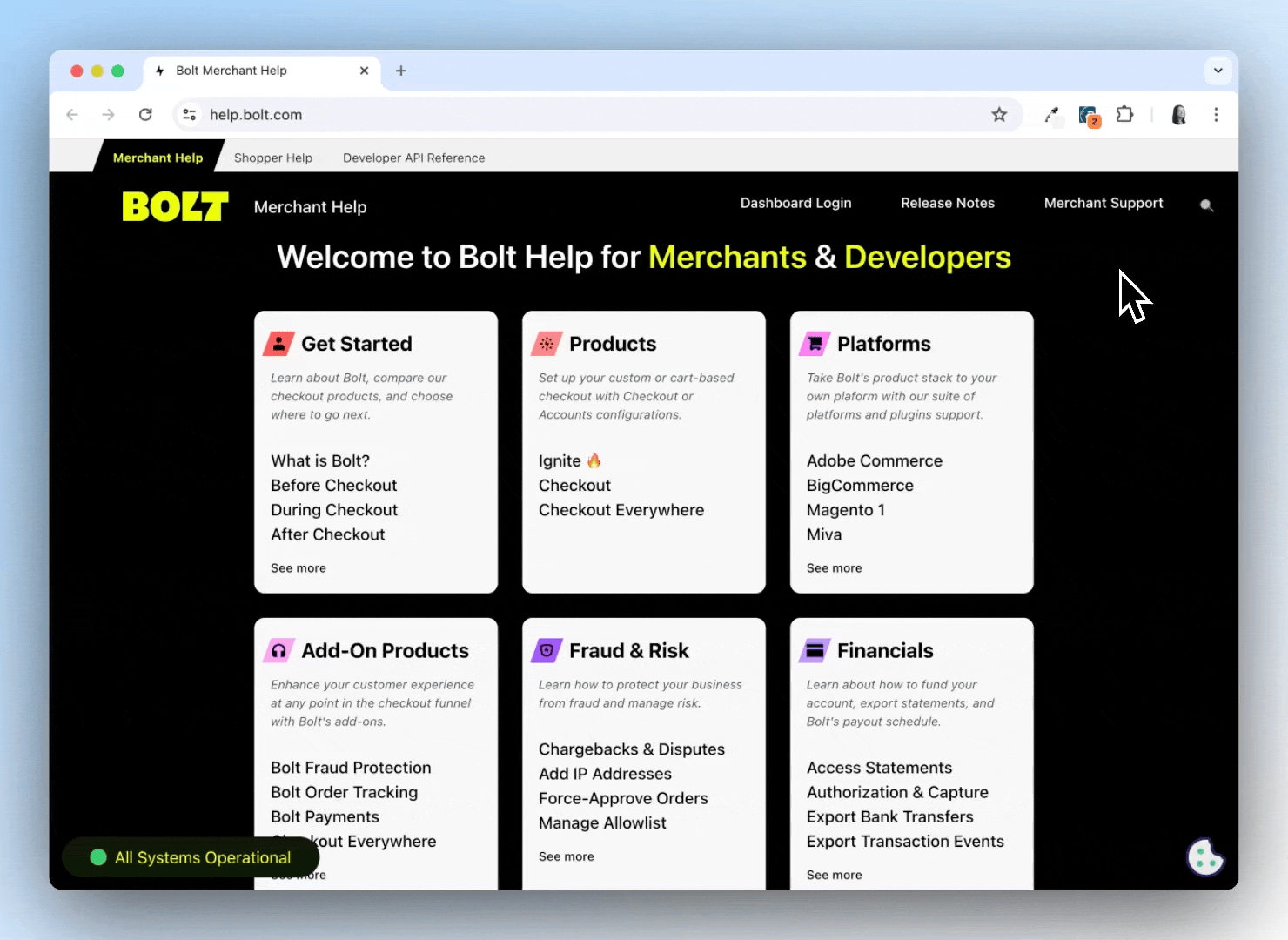Open the Extensions puzzle icon
Image resolution: width=1288 pixels, height=940 pixels.
(x=1124, y=115)
